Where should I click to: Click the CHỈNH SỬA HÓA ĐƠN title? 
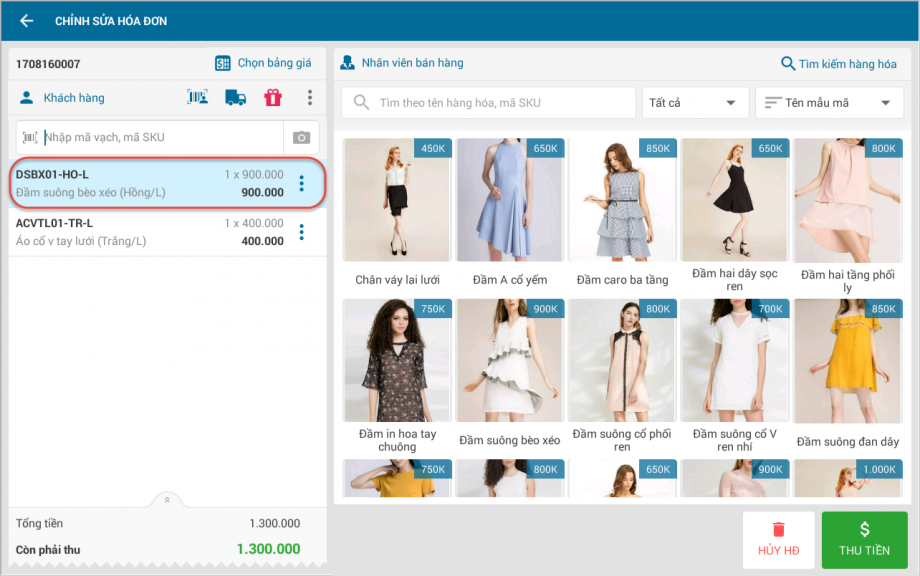click(111, 21)
